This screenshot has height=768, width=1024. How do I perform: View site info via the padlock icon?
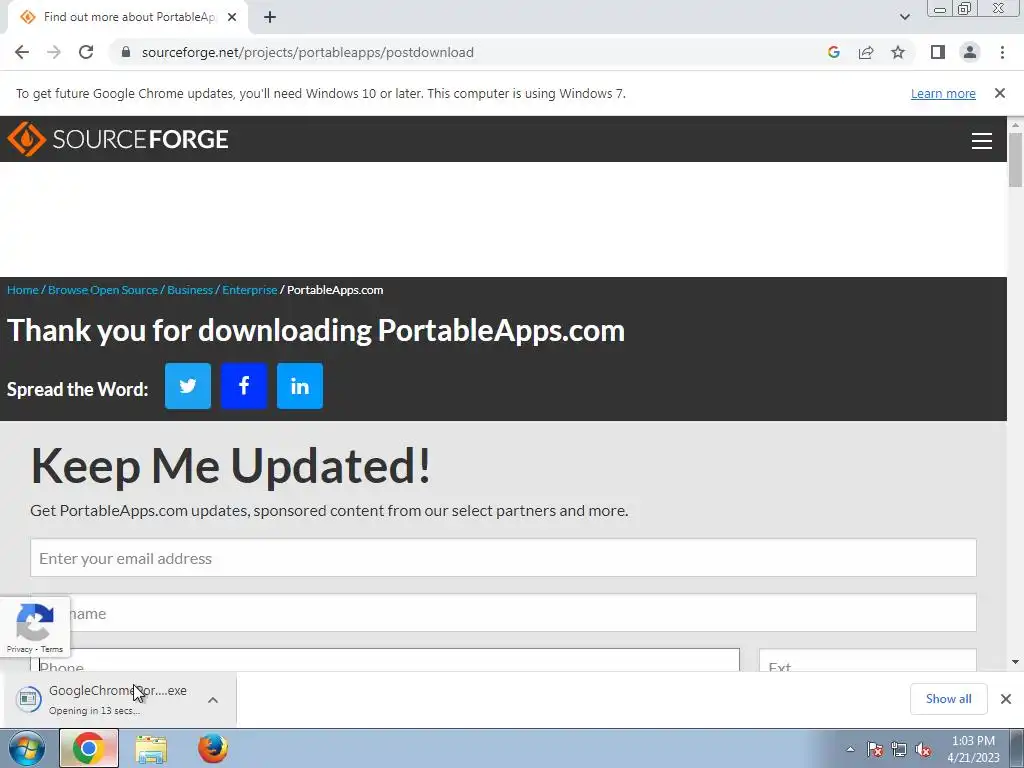[x=127, y=52]
